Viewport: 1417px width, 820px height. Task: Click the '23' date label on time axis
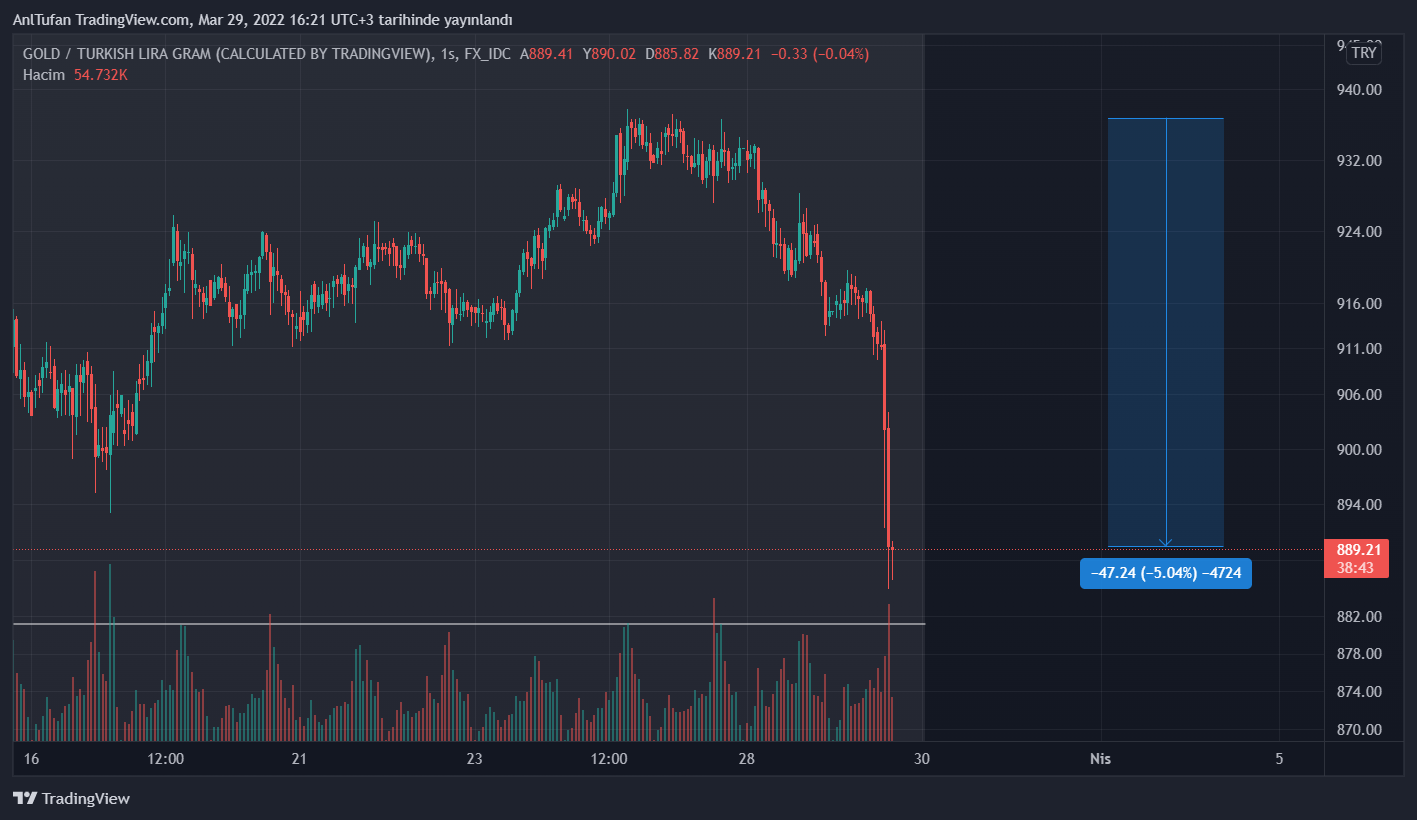(x=474, y=759)
